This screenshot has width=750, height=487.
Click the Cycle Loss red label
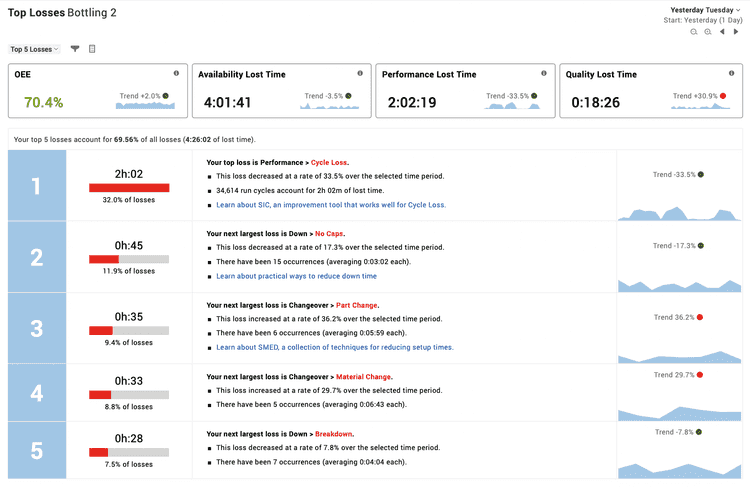329,163
